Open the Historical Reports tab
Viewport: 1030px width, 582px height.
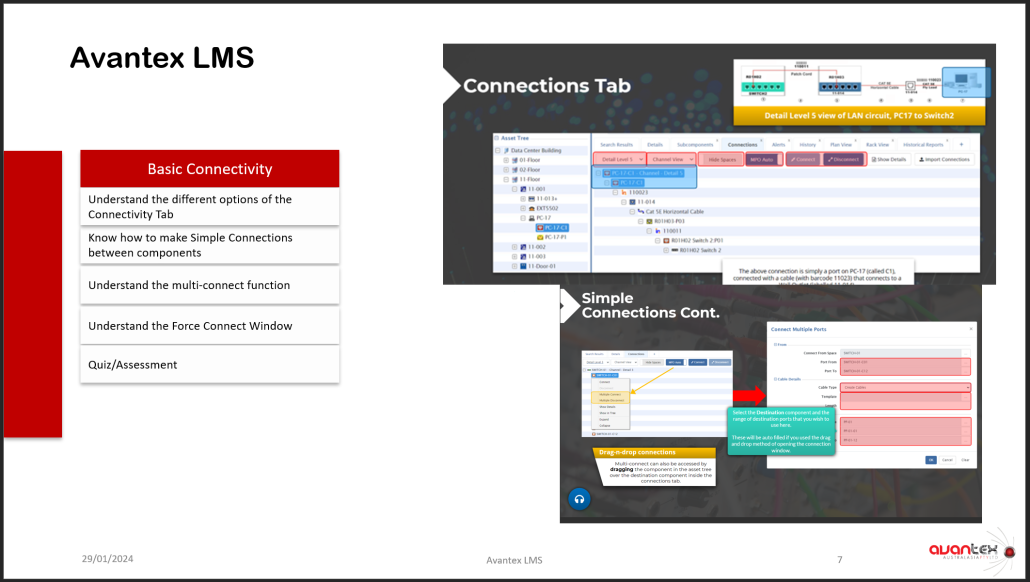tap(922, 145)
